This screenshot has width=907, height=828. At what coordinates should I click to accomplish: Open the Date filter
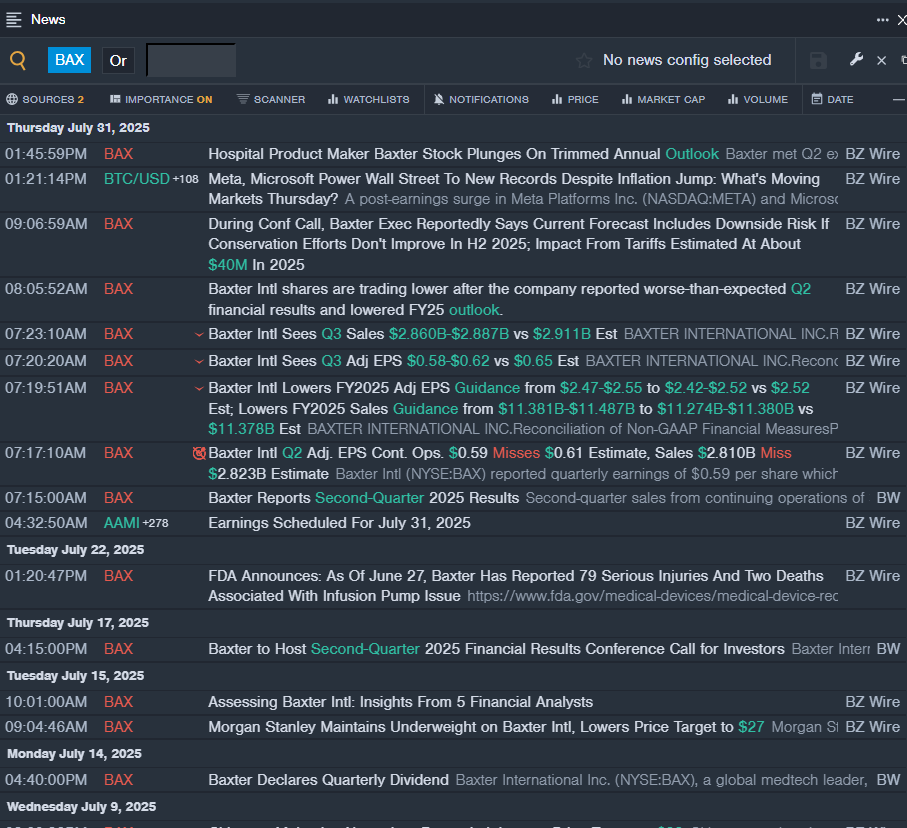[x=832, y=100]
